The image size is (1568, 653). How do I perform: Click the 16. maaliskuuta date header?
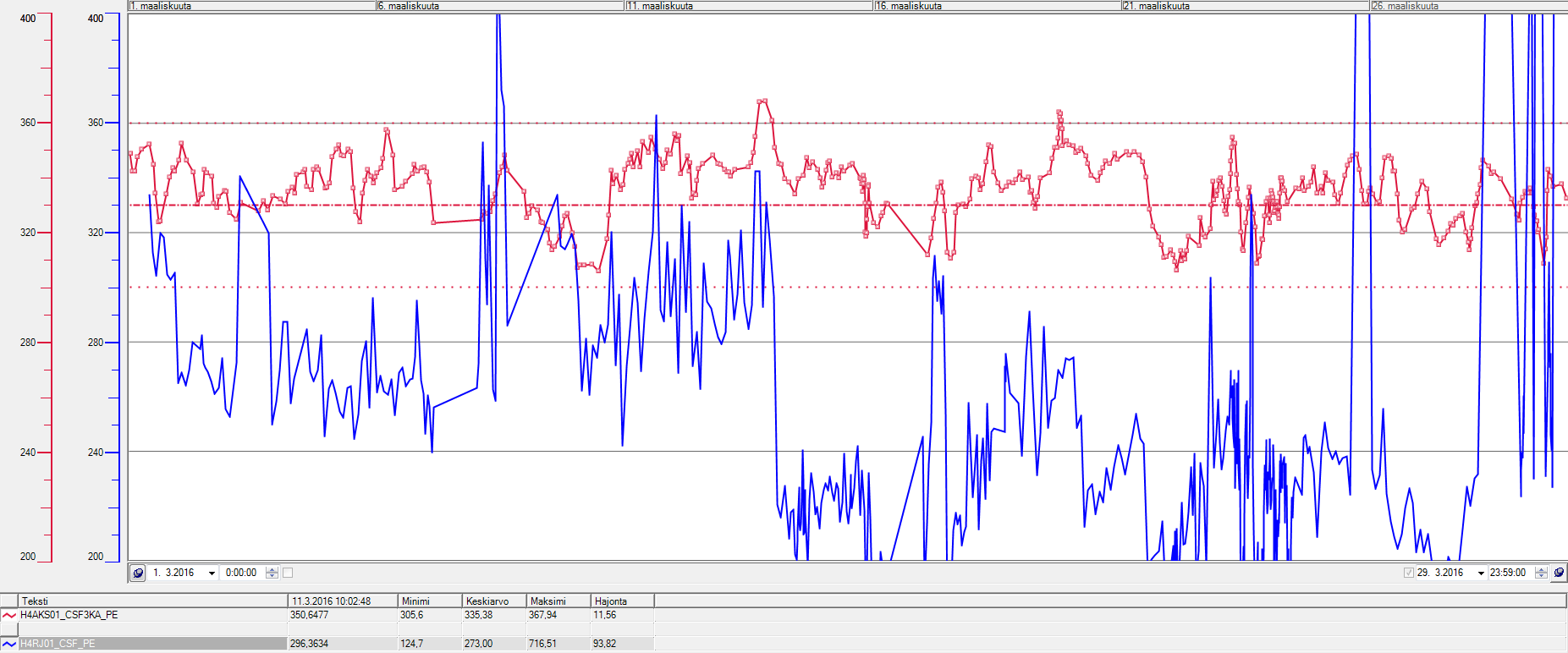coord(997,6)
